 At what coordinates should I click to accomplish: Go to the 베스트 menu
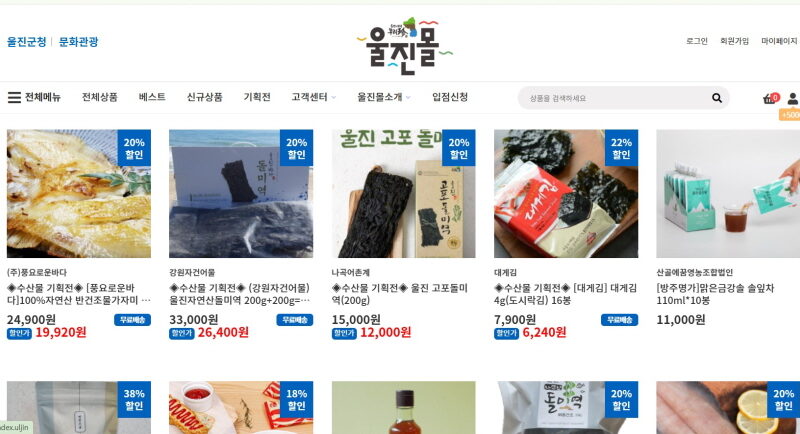tap(152, 97)
